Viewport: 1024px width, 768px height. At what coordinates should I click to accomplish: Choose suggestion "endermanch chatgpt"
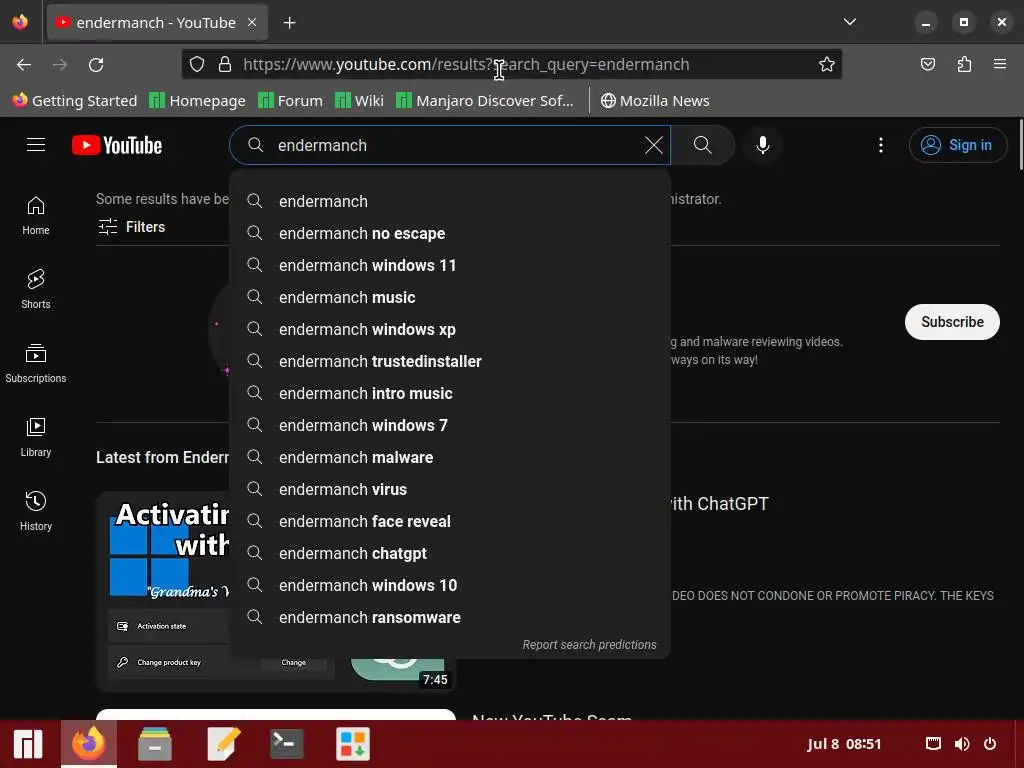[x=450, y=553]
